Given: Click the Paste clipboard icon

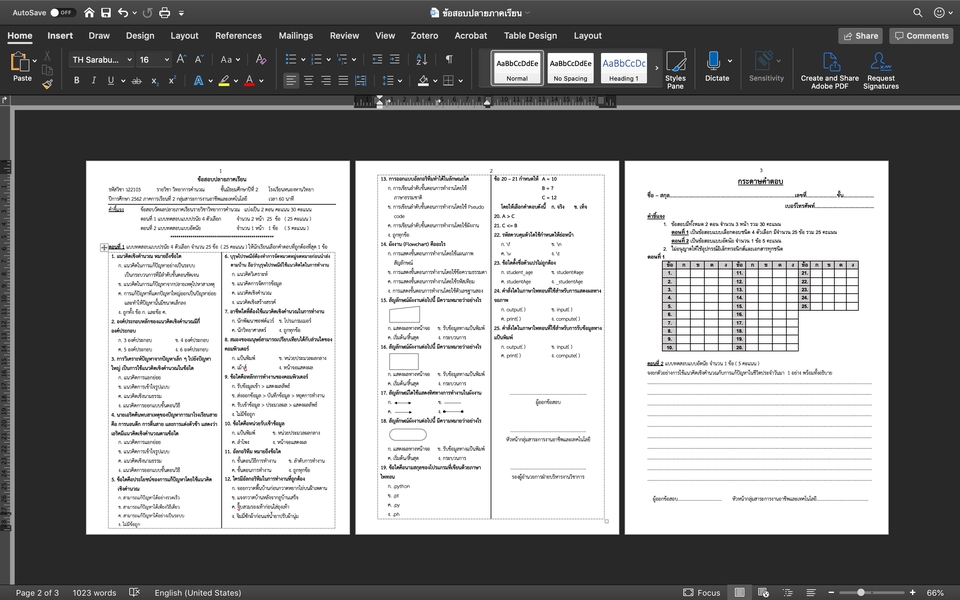Looking at the screenshot, I should pos(20,62).
